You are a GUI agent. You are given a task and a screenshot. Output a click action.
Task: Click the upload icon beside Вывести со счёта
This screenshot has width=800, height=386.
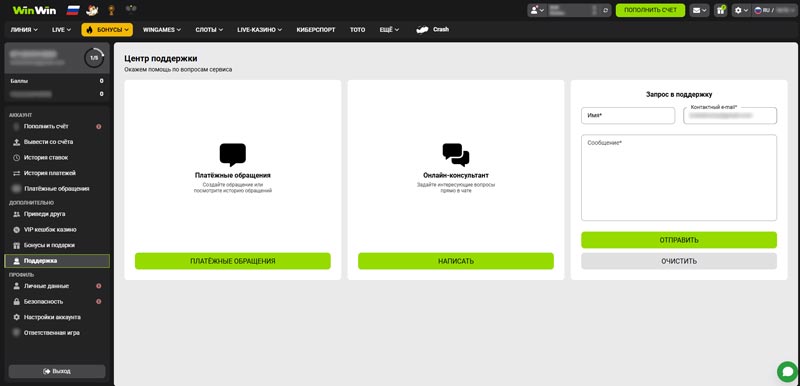[16, 142]
